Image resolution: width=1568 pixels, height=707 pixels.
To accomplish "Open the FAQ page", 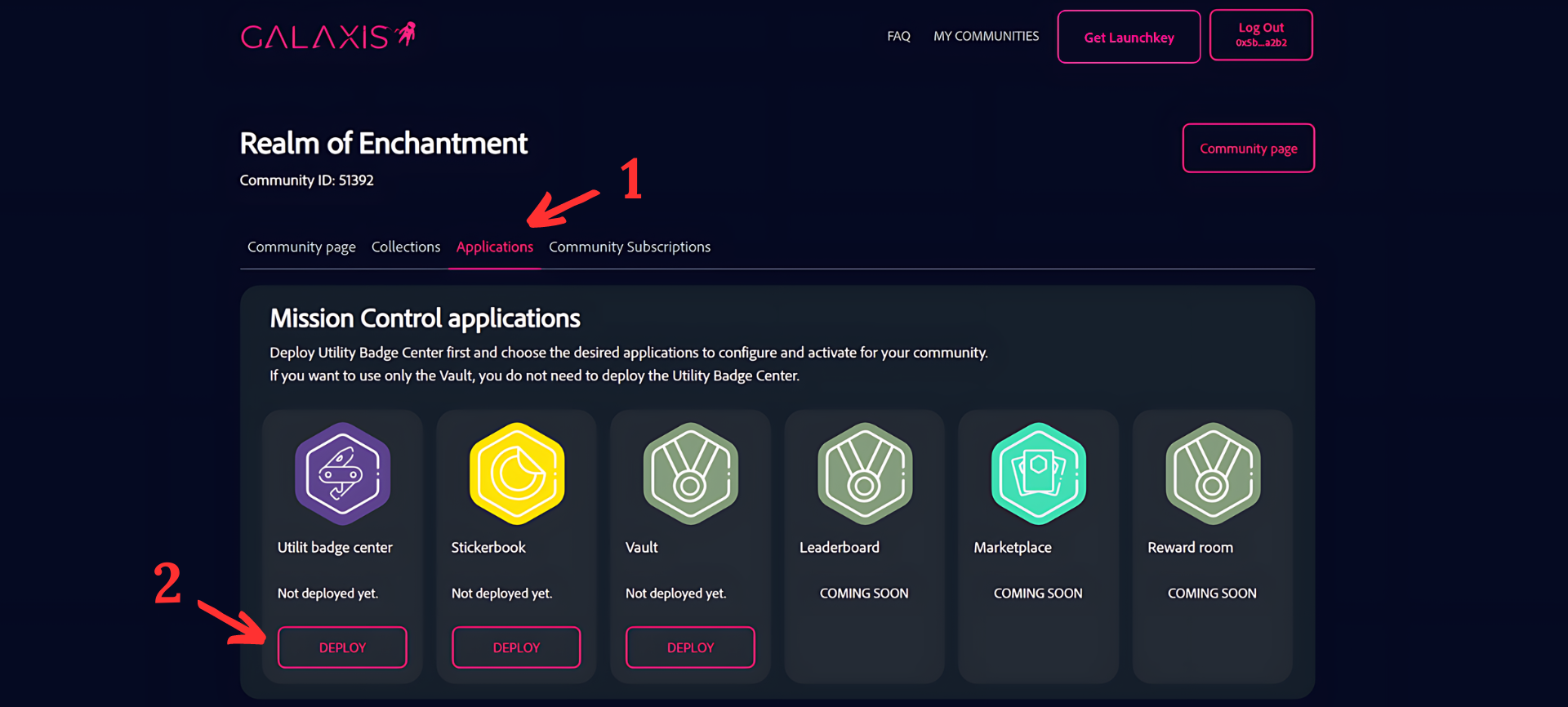I will click(x=898, y=37).
